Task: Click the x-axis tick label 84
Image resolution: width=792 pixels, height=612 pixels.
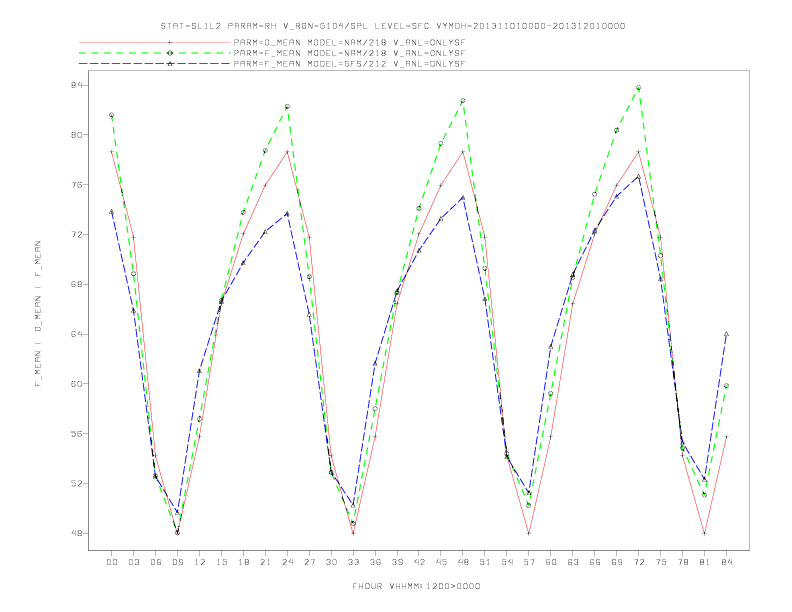Action: [x=726, y=562]
